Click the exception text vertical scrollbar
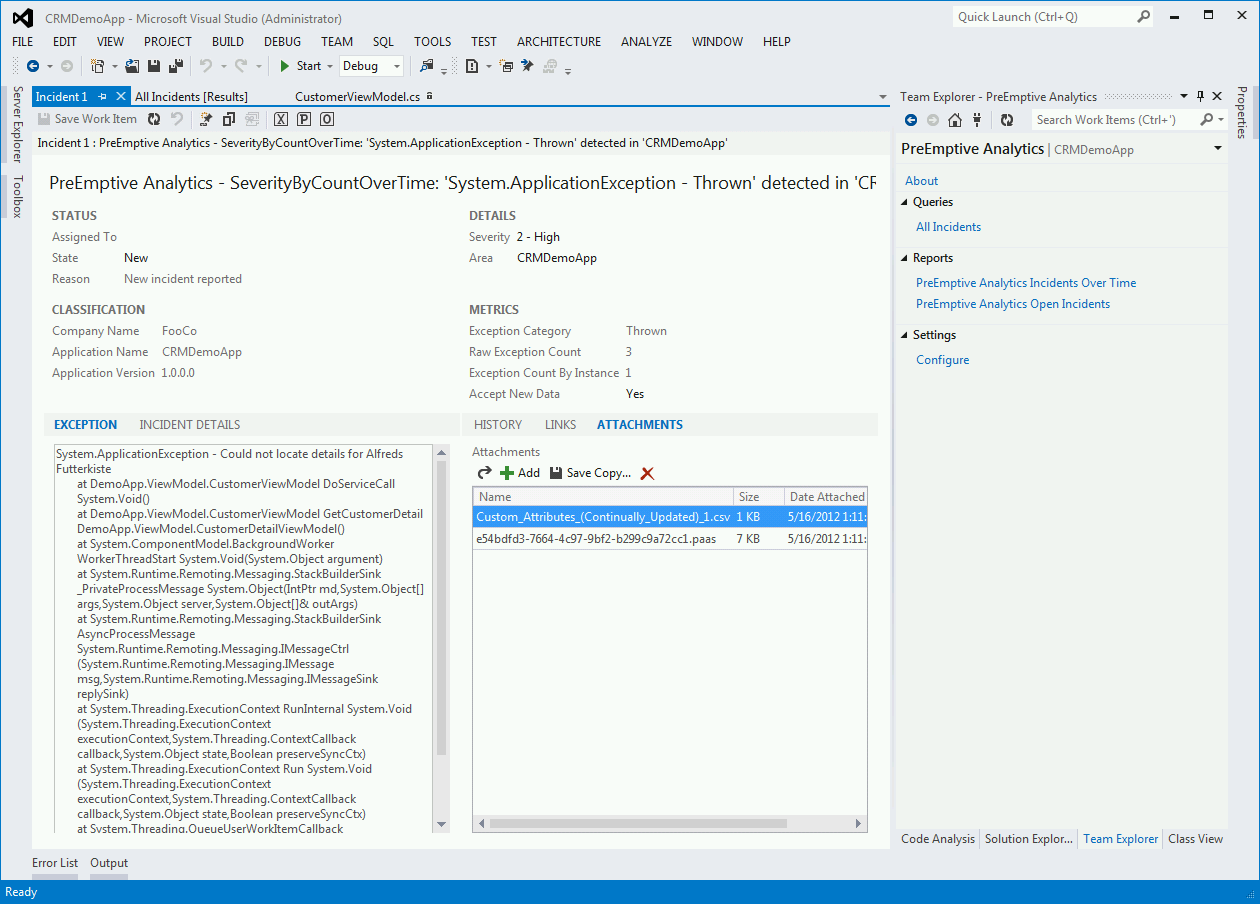The height and width of the screenshot is (904, 1260). point(441,638)
